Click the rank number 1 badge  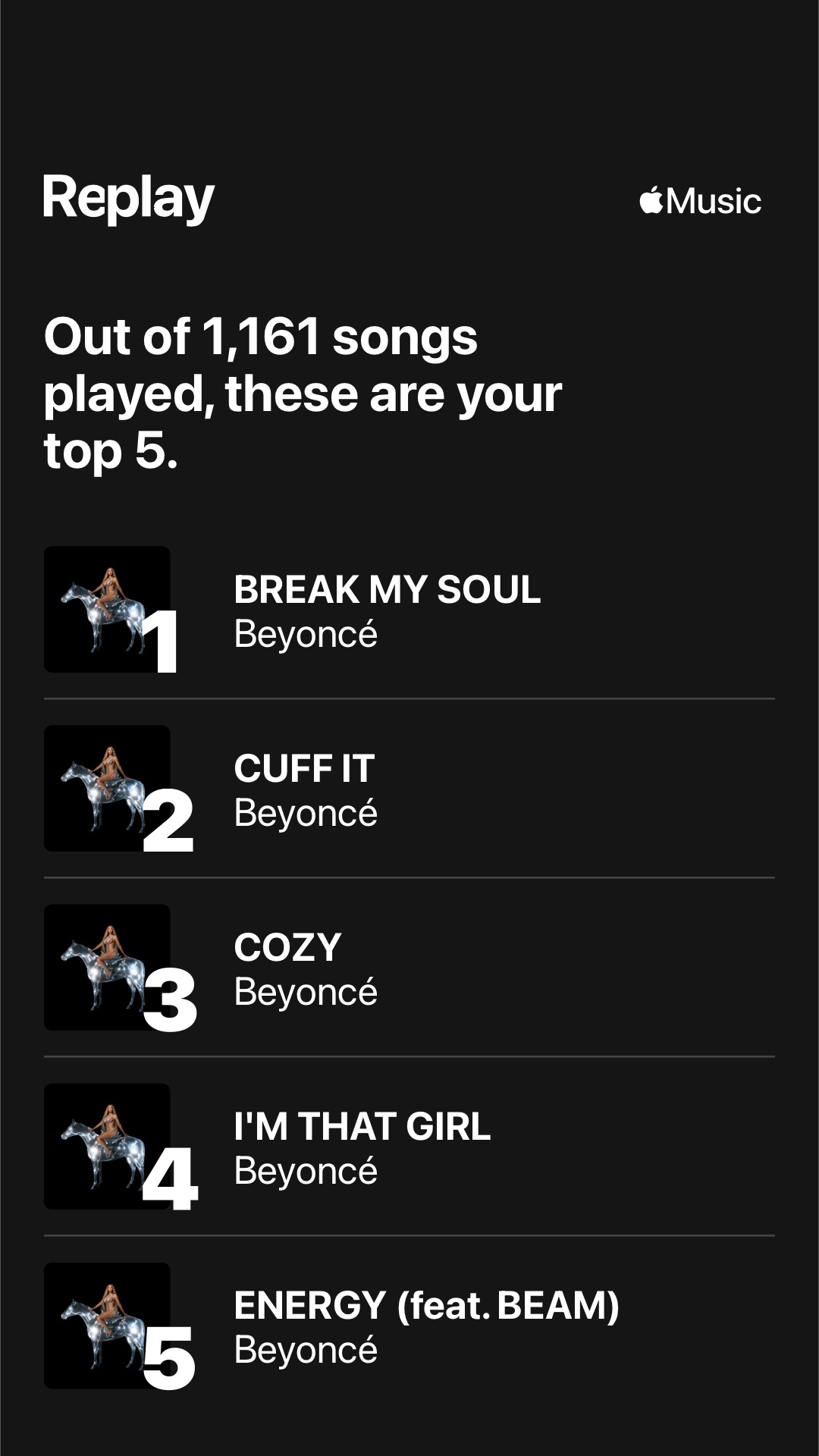162,641
